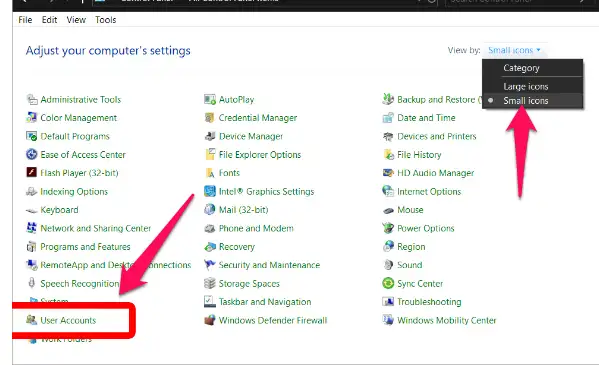Click the Internet Options globe icon

pyautogui.click(x=388, y=191)
